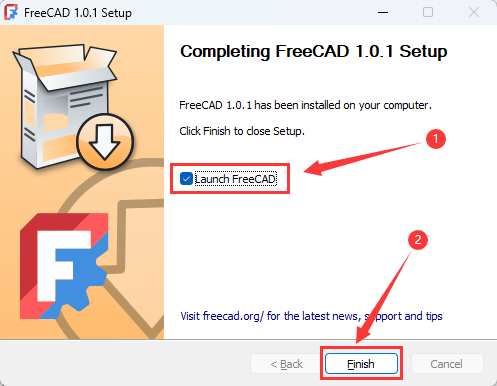This screenshot has height=386, width=497.
Task: Click the "FreeCAD 1.0.1 Setup" title bar text
Action: coord(78,13)
